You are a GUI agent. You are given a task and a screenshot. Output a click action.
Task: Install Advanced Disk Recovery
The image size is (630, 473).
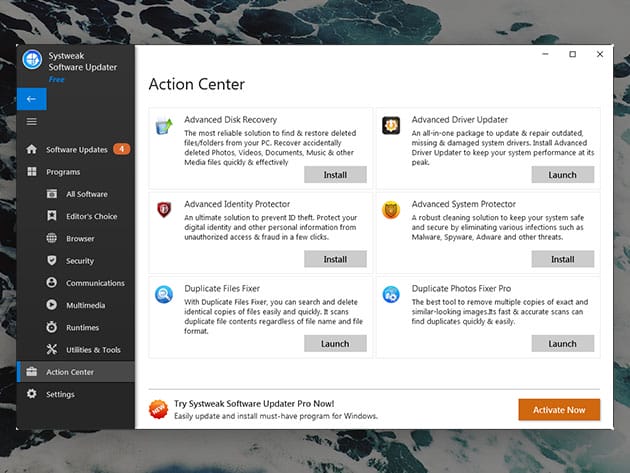335,175
